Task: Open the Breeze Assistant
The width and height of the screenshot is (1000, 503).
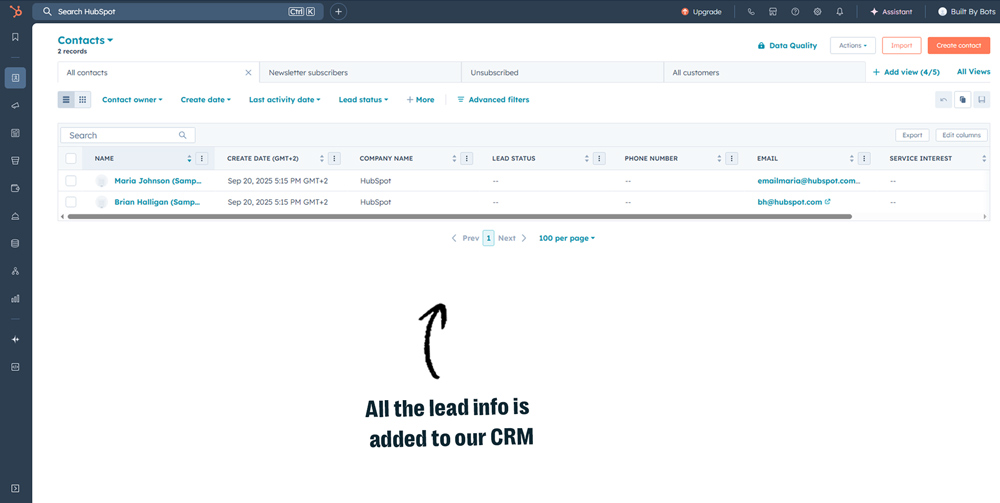Action: coord(892,11)
